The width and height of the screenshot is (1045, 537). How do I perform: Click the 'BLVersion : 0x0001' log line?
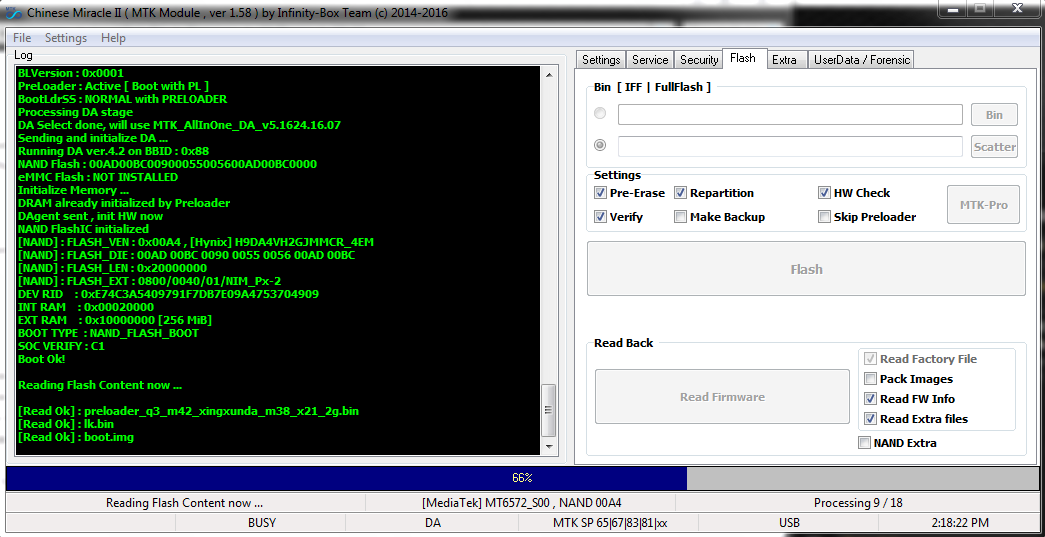71,73
